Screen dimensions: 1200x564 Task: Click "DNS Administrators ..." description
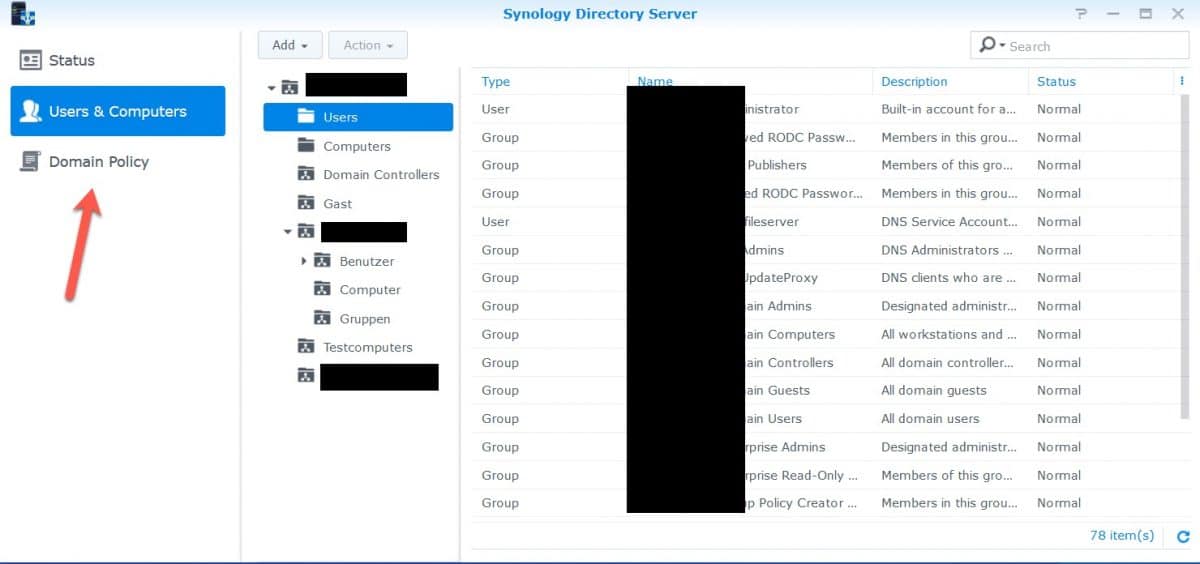[947, 250]
